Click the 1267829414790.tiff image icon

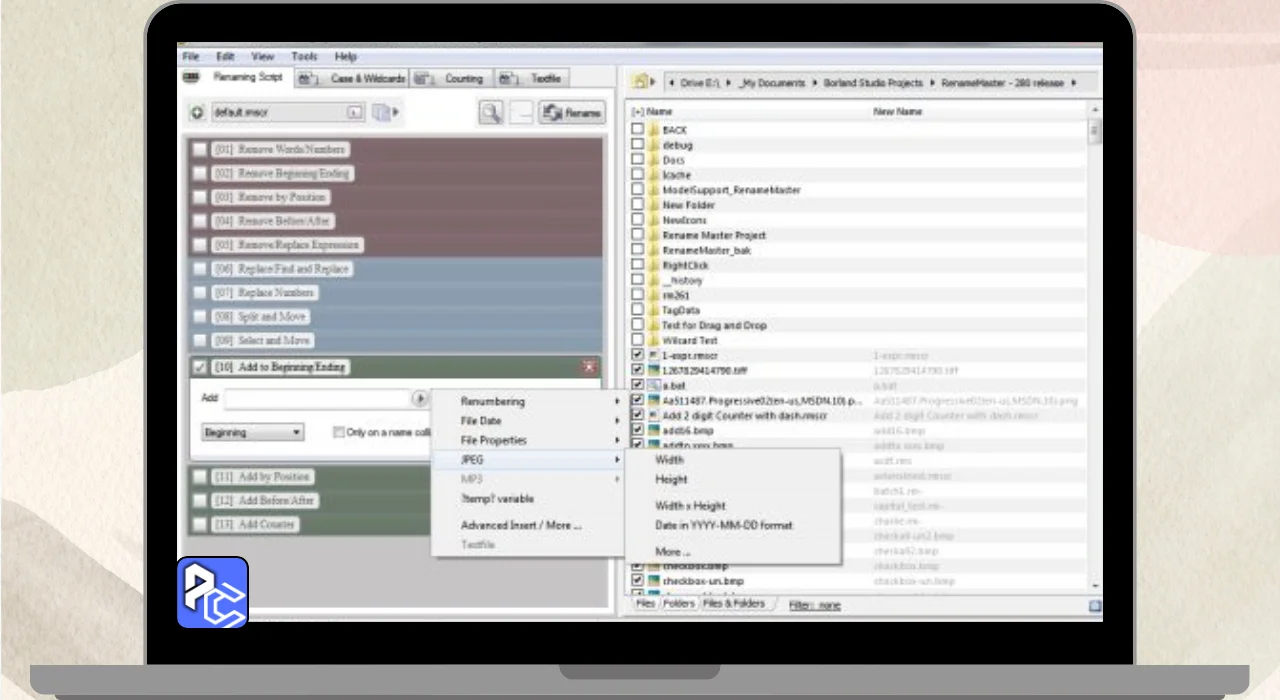(x=653, y=370)
